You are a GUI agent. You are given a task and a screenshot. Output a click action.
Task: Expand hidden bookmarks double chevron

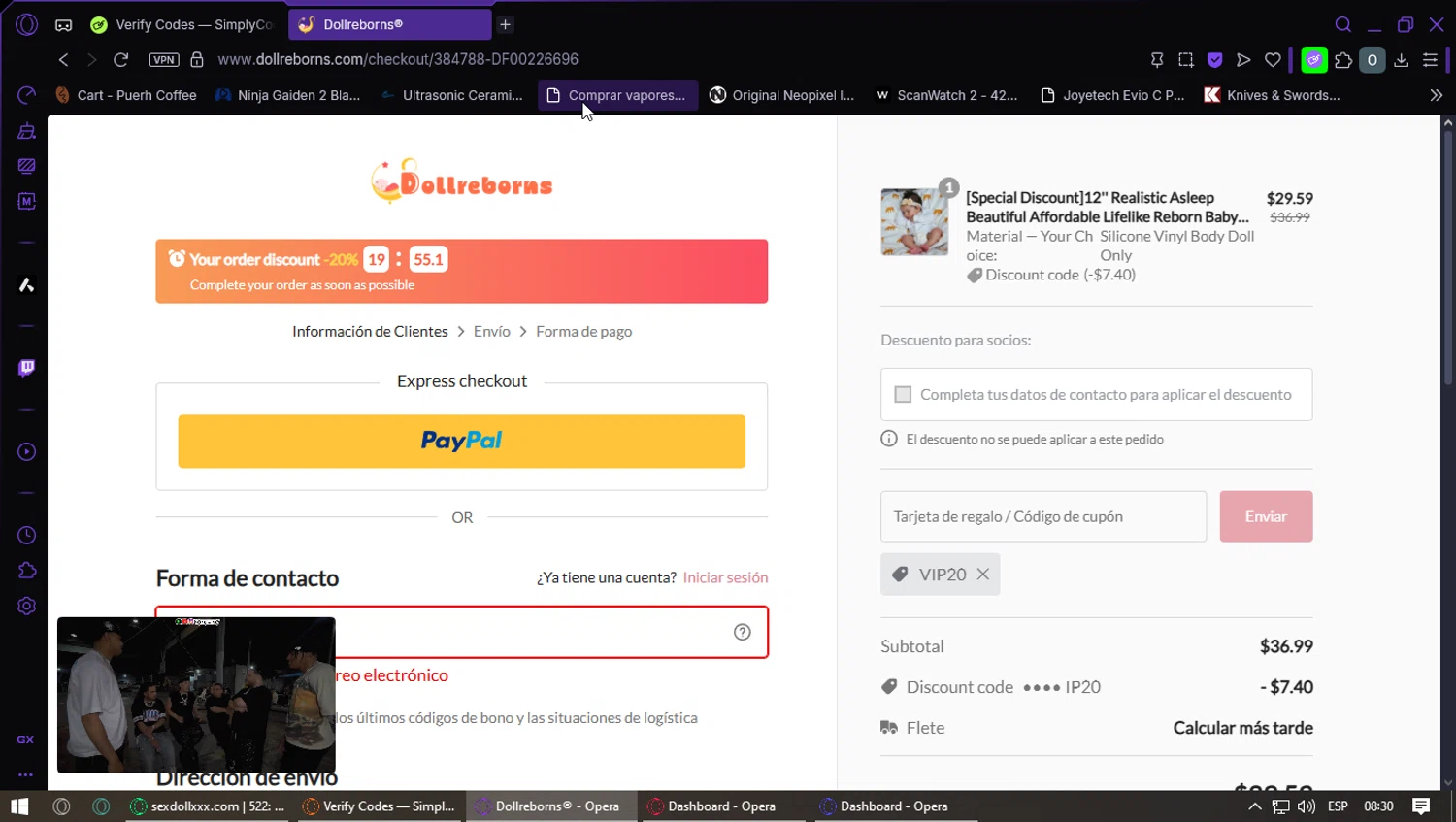pos(1437,95)
